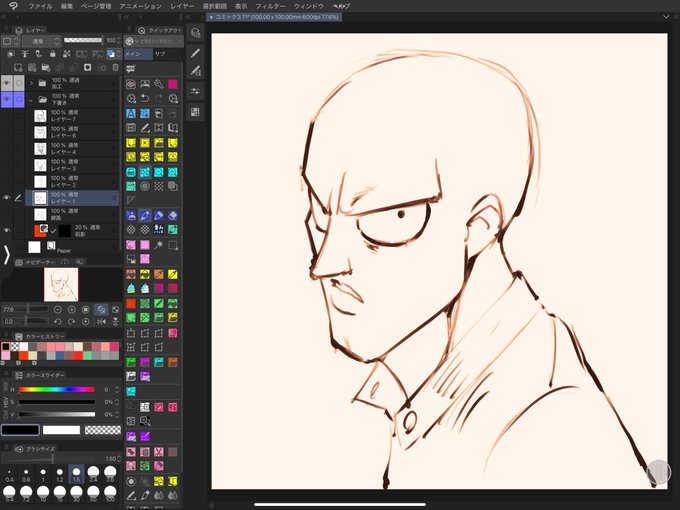Open the フィルター menu
680x510 pixels.
pyautogui.click(x=270, y=7)
